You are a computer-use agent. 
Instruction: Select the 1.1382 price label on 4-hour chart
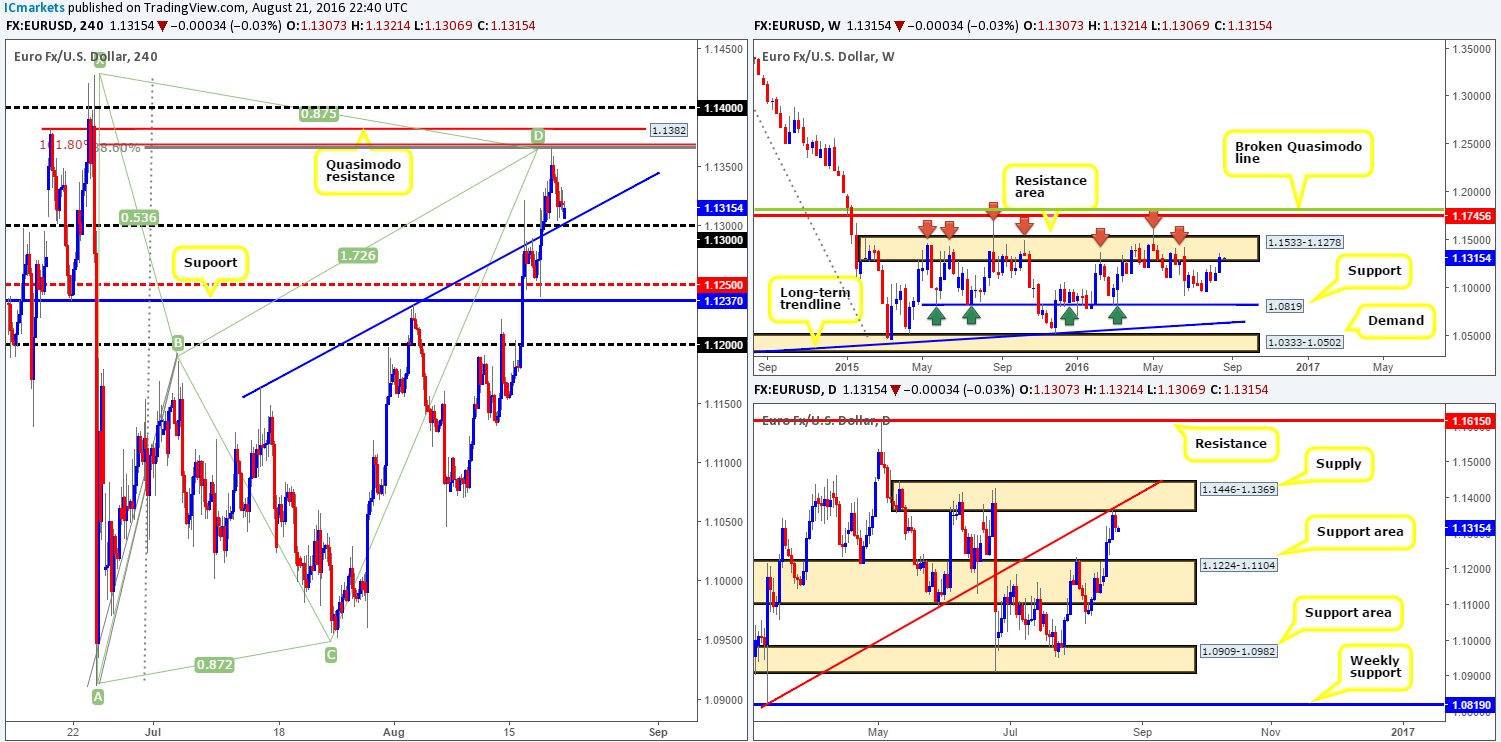tap(668, 130)
